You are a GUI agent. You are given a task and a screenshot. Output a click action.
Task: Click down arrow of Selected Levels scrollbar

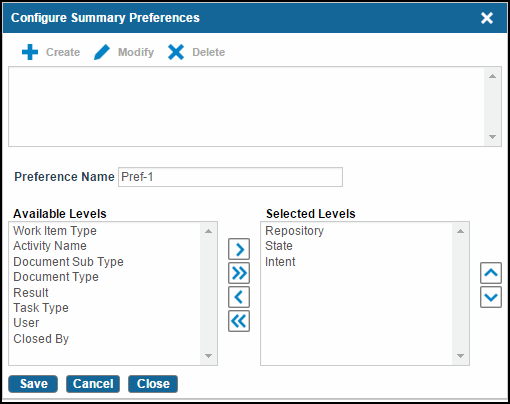pyautogui.click(x=460, y=356)
